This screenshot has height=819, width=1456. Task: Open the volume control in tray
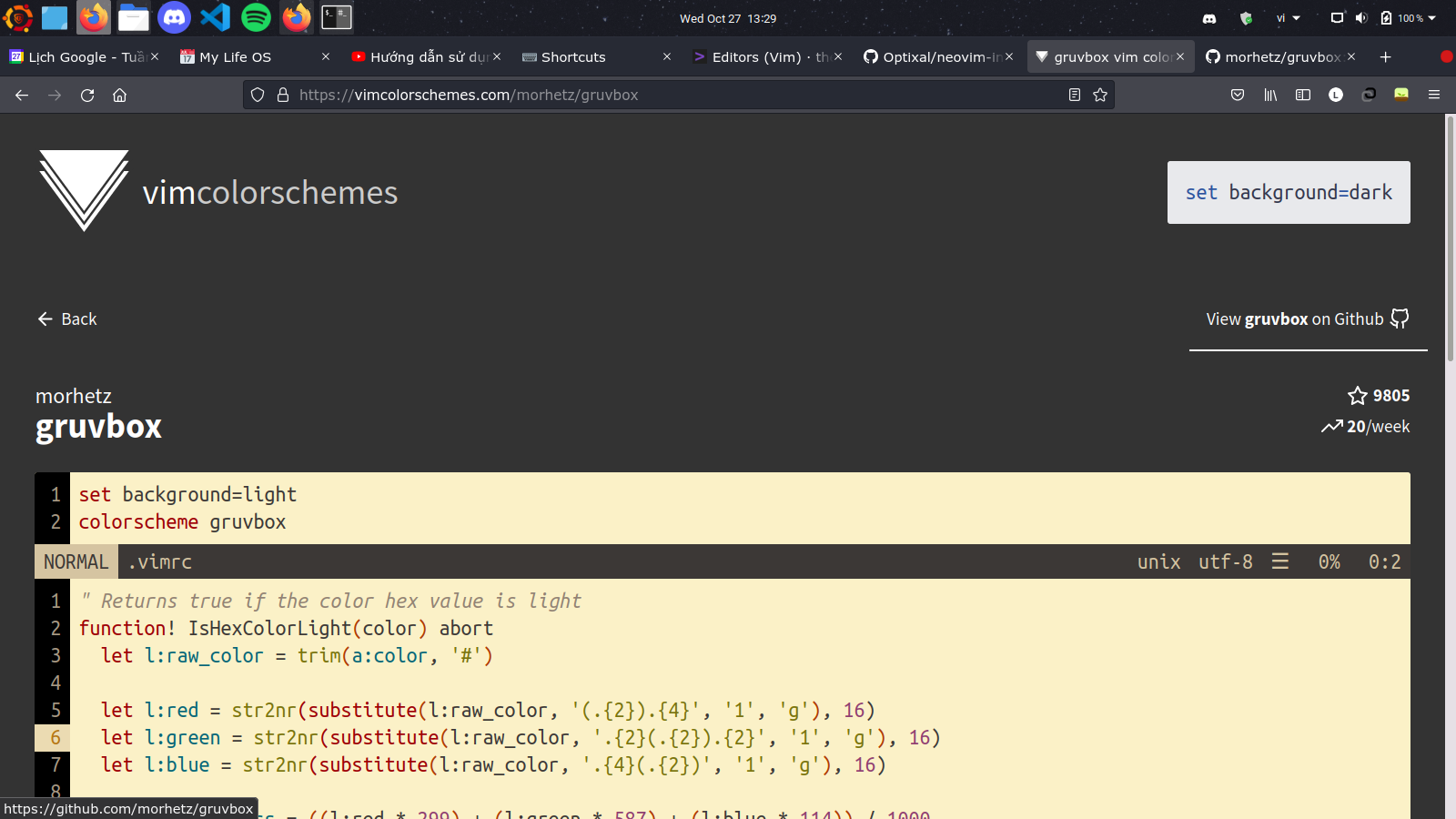tap(1361, 18)
